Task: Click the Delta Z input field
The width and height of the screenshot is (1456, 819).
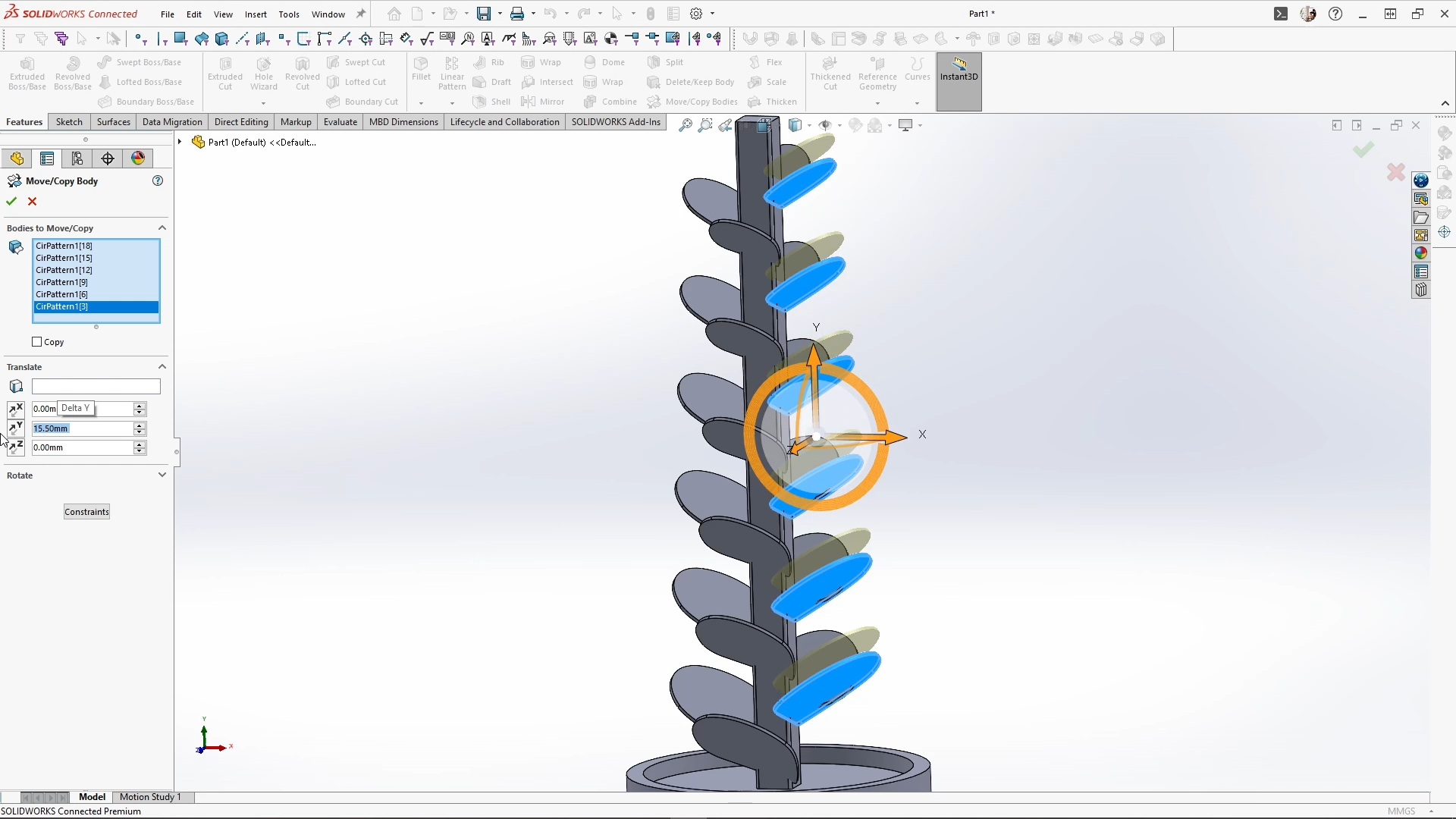Action: tap(82, 448)
